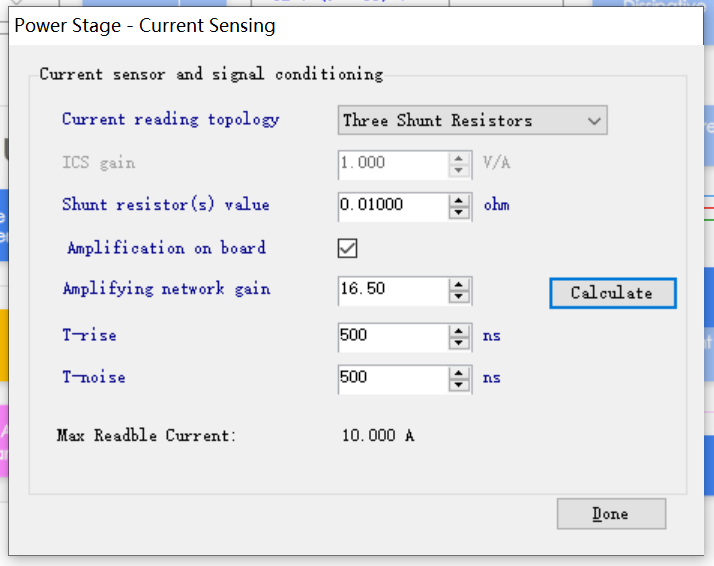714x566 pixels.
Task: Click the Power Stage - Current Sensing title bar
Action: point(350,25)
